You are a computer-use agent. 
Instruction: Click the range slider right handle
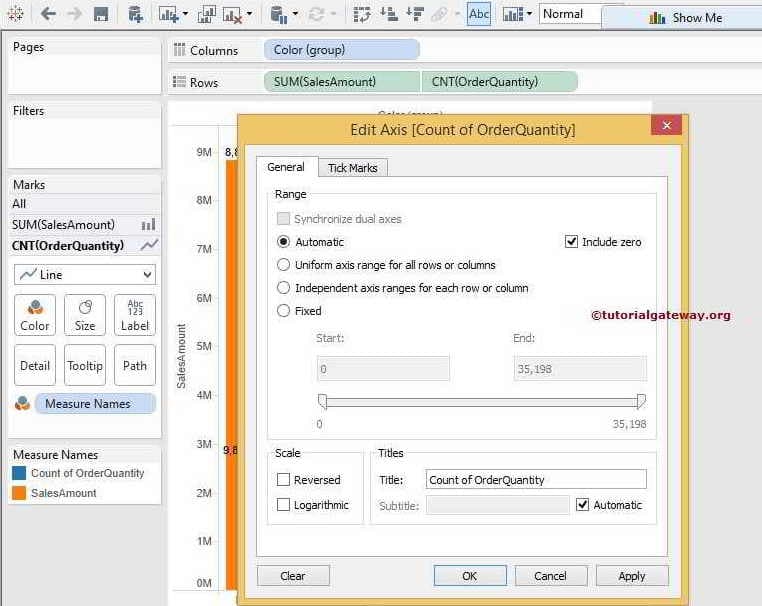(641, 401)
